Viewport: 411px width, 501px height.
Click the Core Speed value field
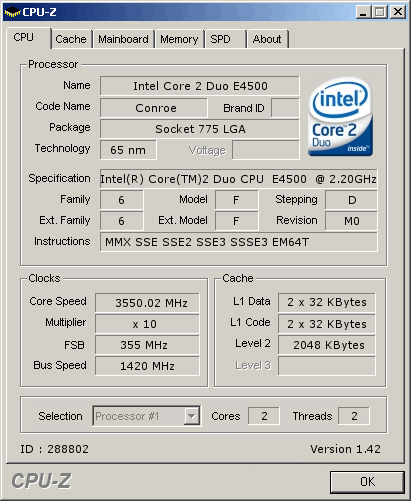tap(147, 303)
